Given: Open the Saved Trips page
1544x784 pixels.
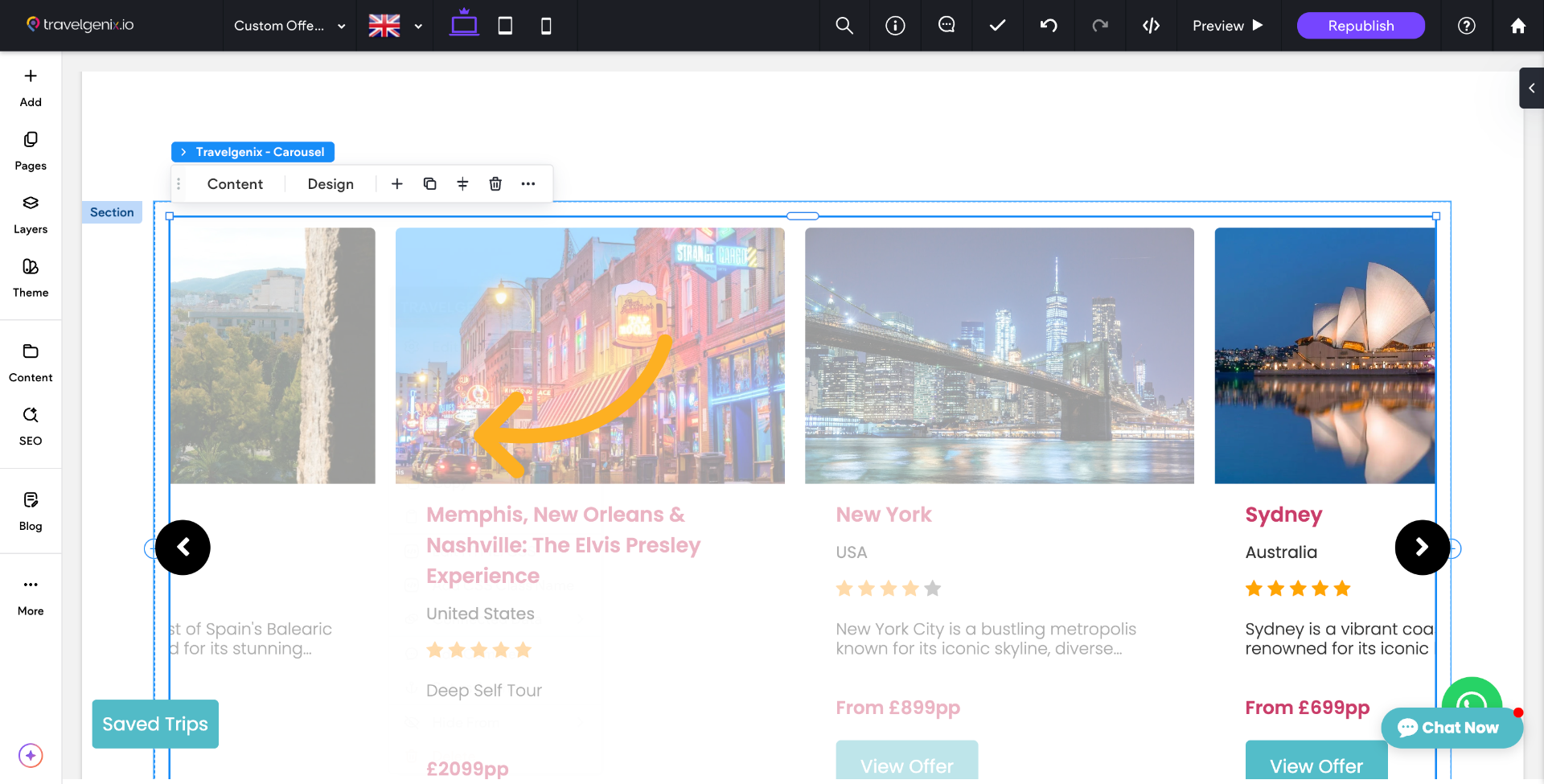Looking at the screenshot, I should click(155, 723).
